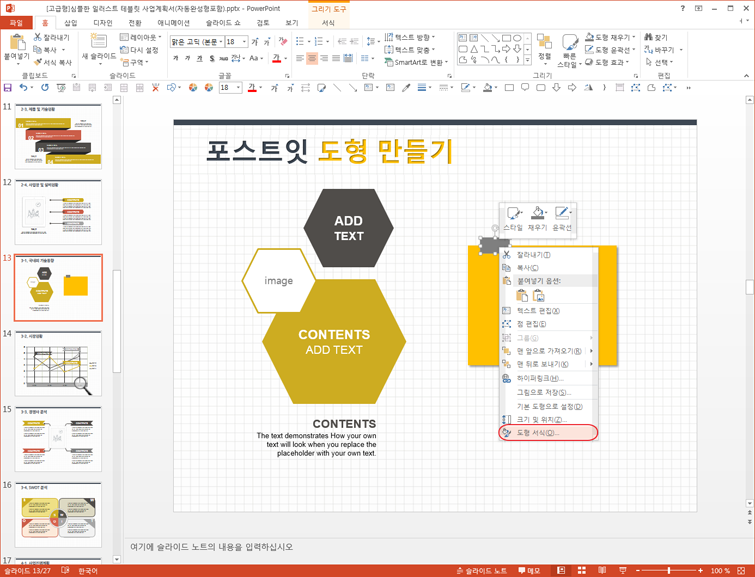Open Shape Fill (도형 채우기) in ribbon
Screen dimensions: 755x577
(610, 37)
